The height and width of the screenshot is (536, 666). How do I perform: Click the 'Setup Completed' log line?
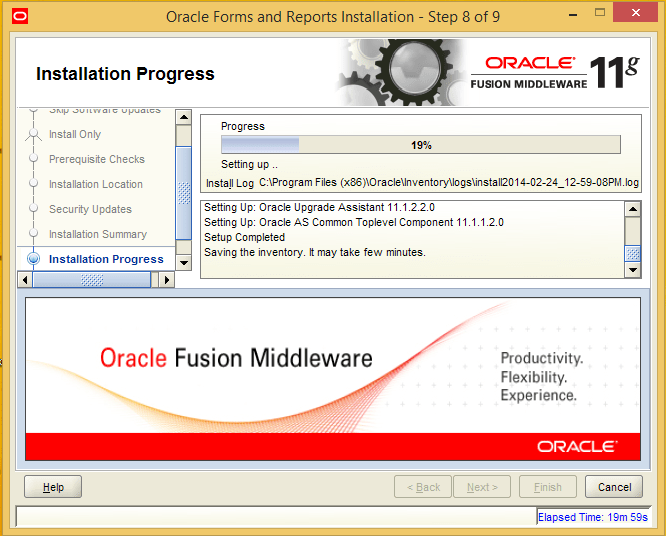244,237
